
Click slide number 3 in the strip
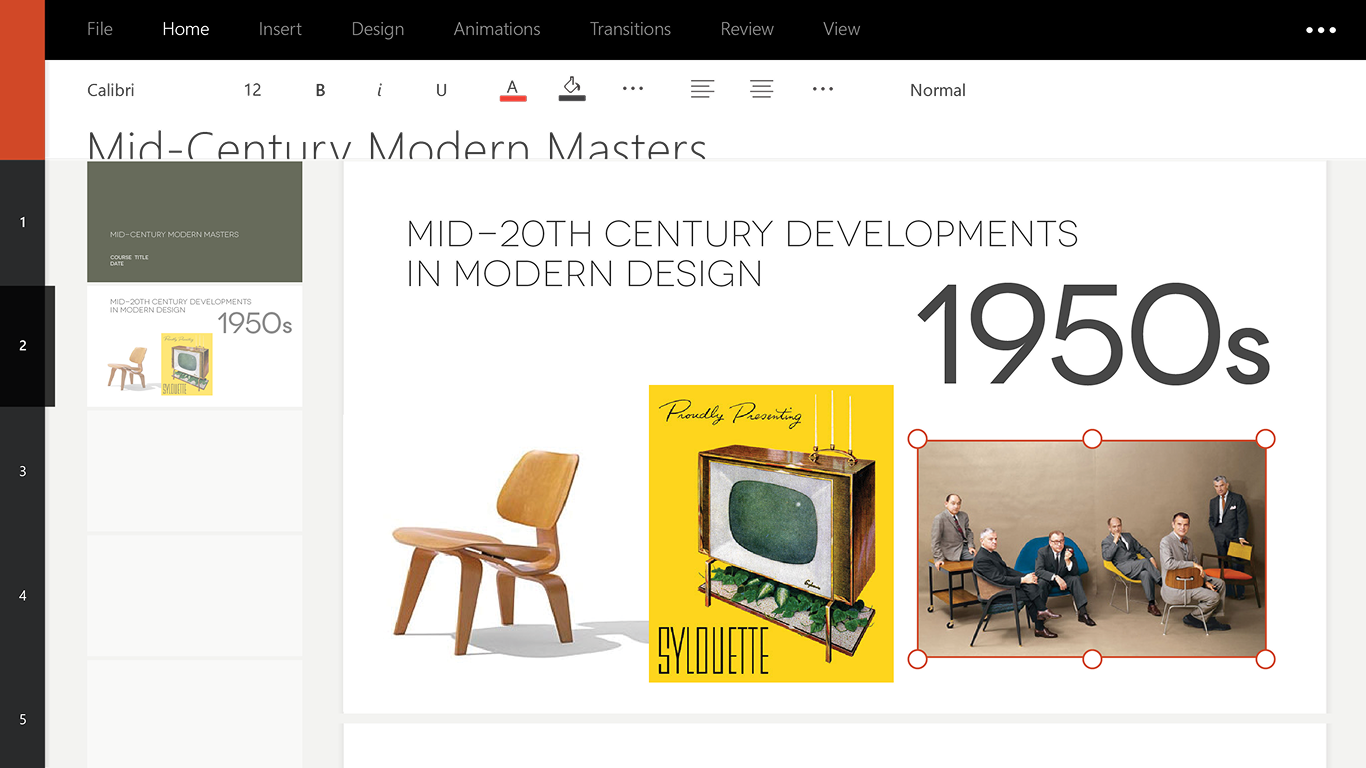tap(23, 471)
